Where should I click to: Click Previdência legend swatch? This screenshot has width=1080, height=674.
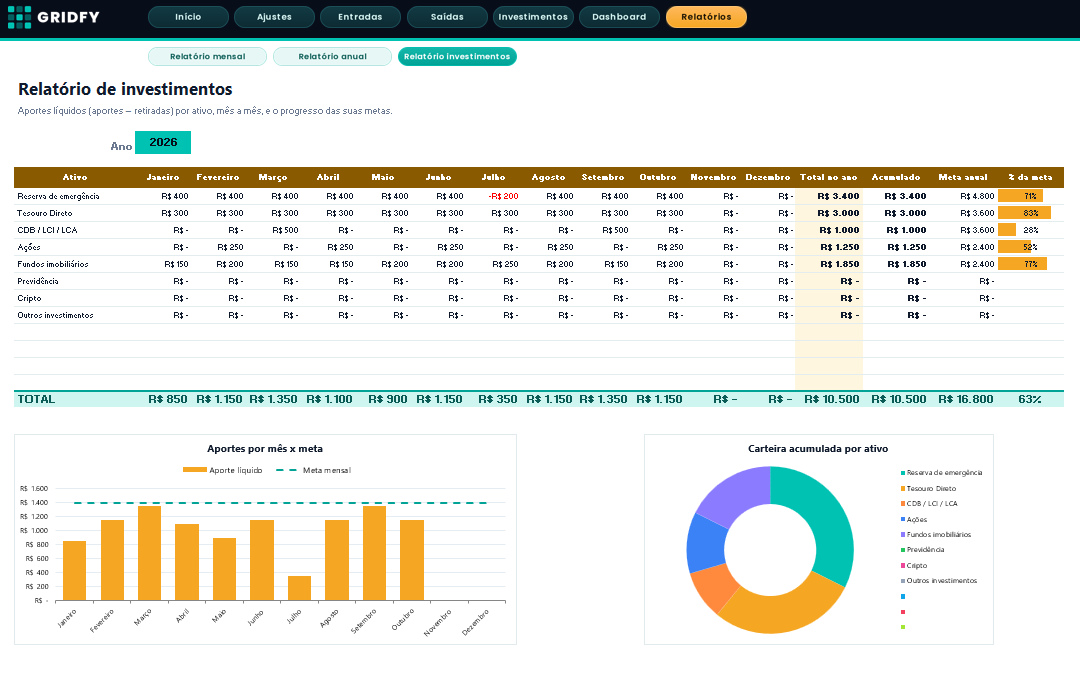tap(903, 550)
